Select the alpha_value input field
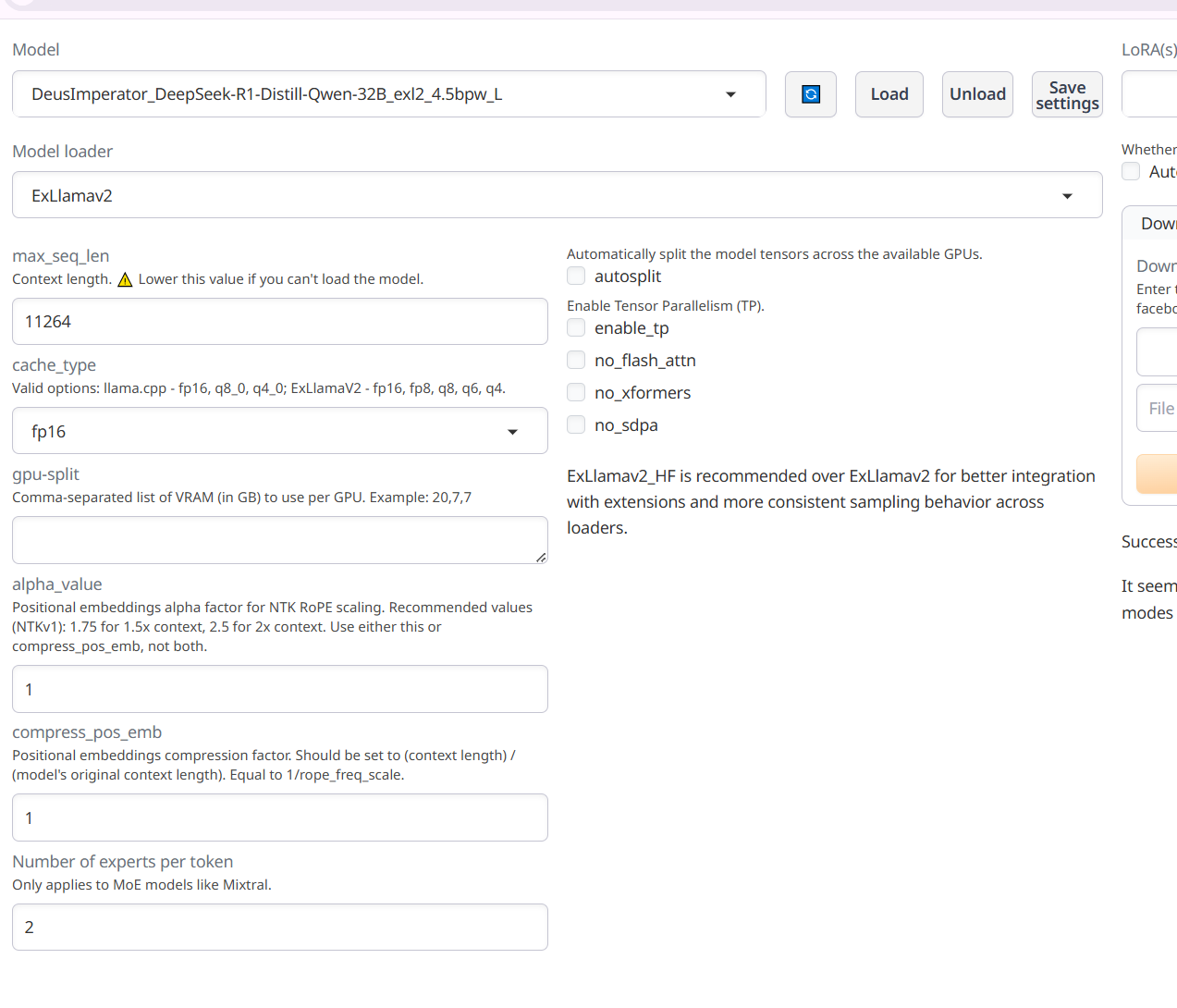 point(280,689)
